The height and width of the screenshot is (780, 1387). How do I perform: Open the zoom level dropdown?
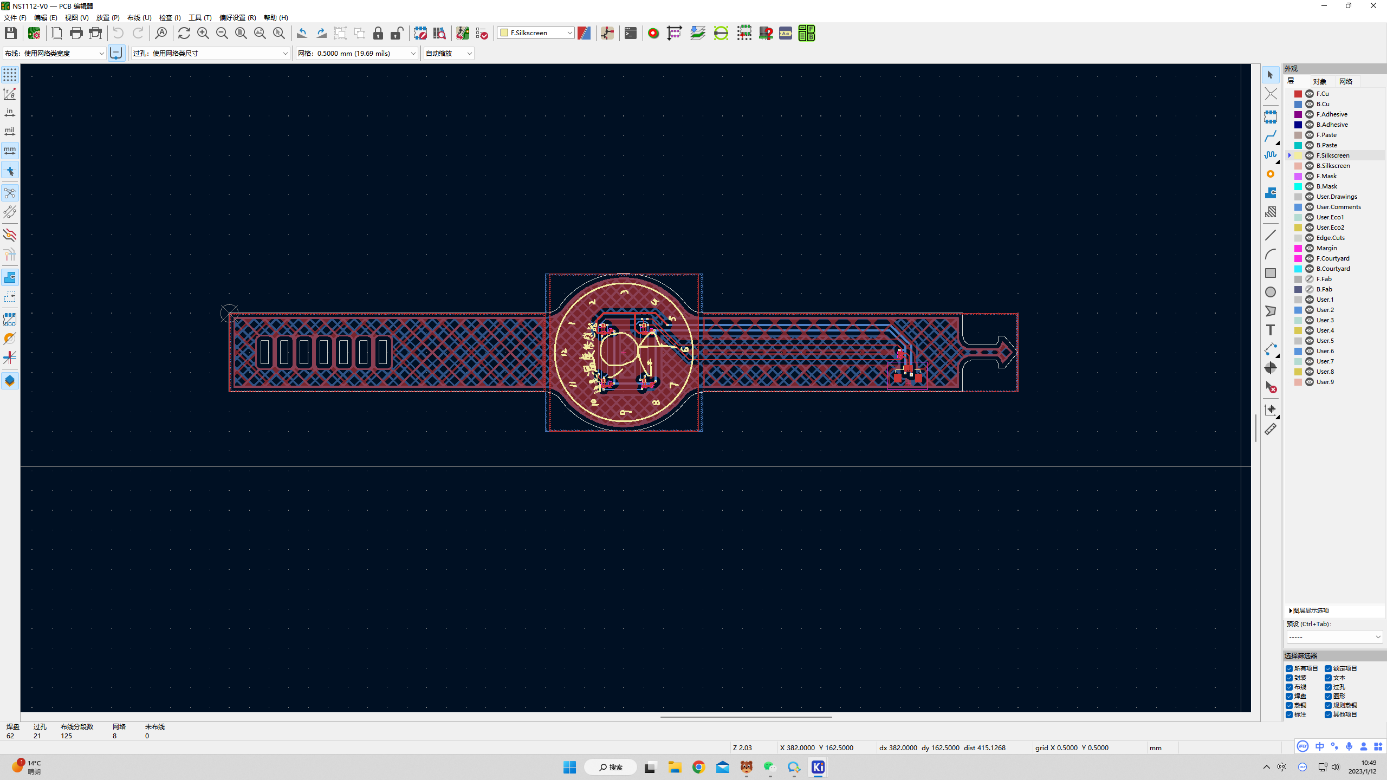pyautogui.click(x=448, y=53)
